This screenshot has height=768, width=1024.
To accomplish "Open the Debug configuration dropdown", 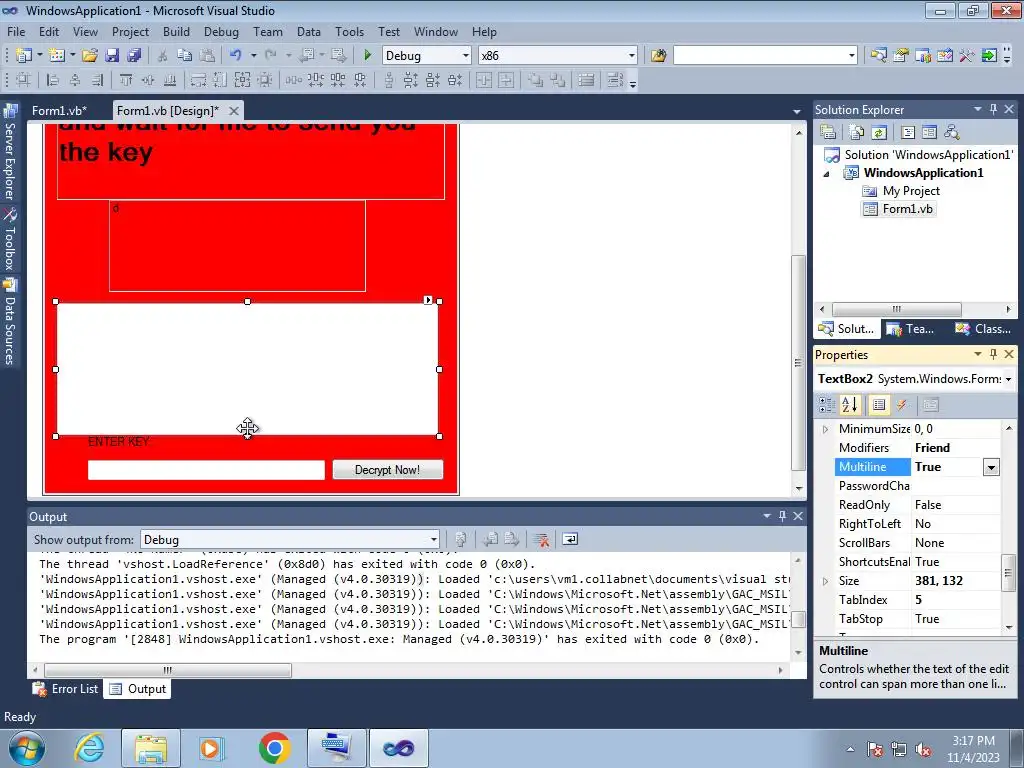I will coord(466,56).
